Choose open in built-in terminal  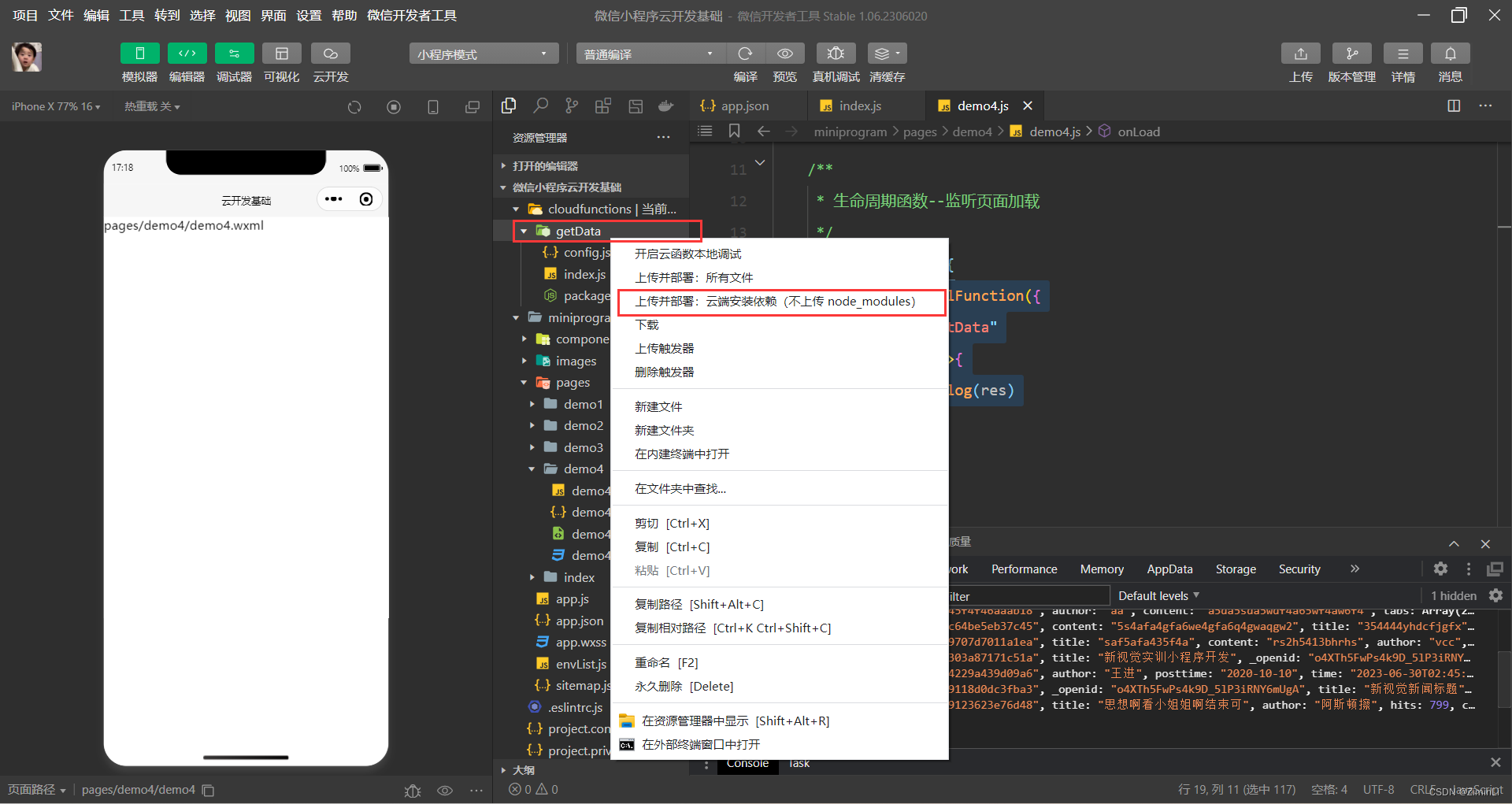(x=780, y=454)
